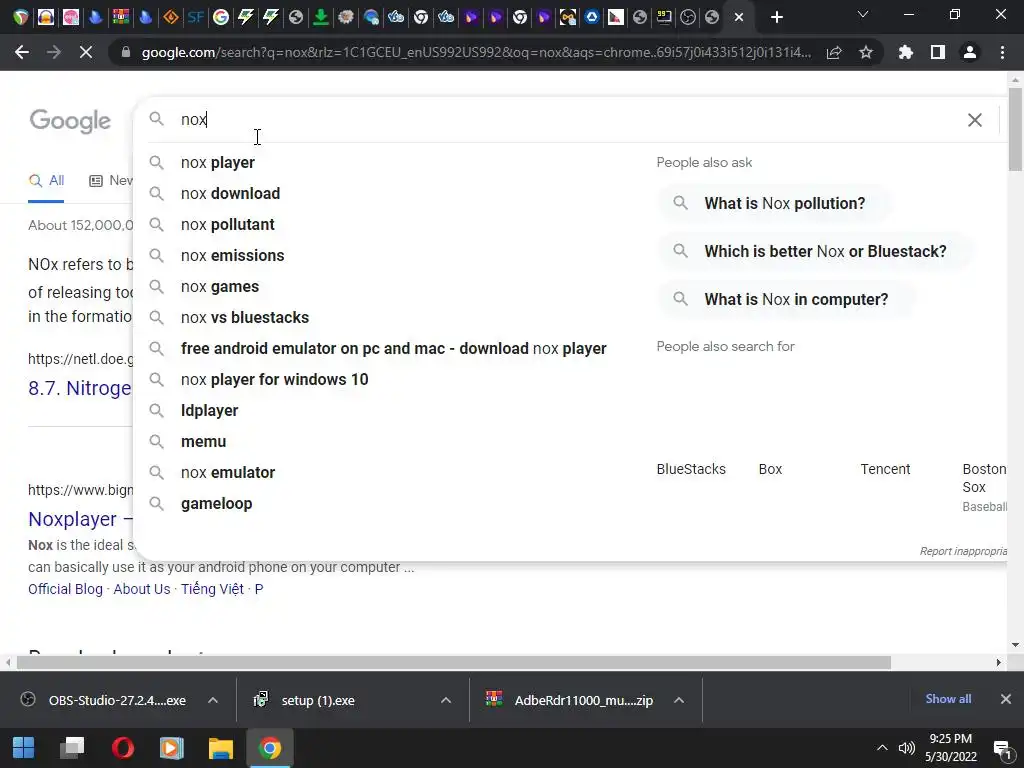Image resolution: width=1024 pixels, height=768 pixels.
Task: Click 'What is Nox pollution?' question
Action: (x=774, y=203)
